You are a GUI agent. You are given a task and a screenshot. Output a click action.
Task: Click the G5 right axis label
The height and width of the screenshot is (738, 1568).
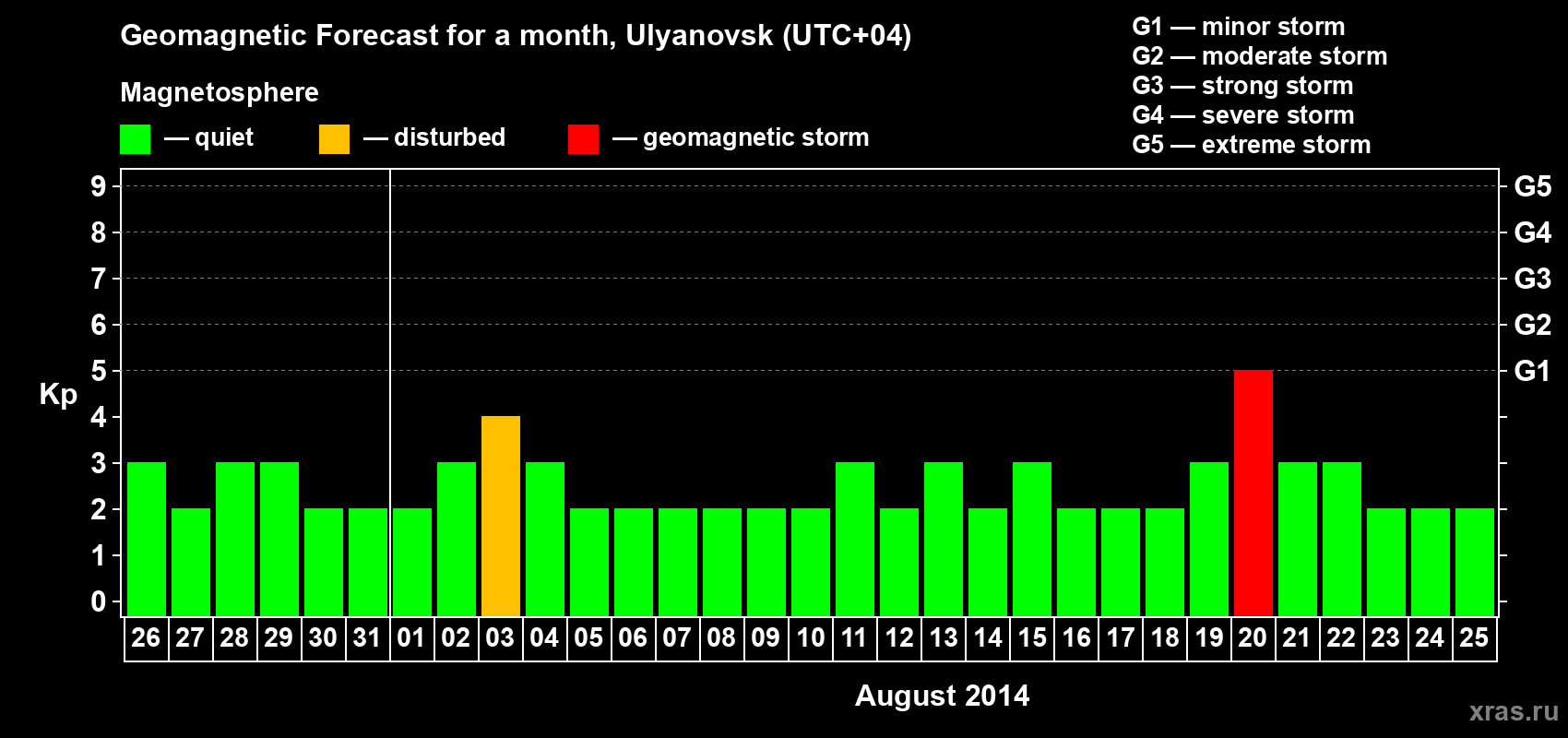point(1532,186)
